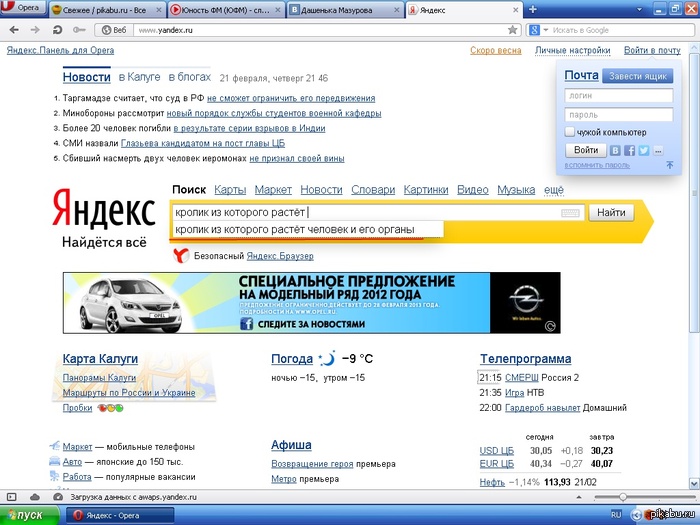
Task: Open Opera Turbo gauge icon in status bar
Action: tap(58, 497)
